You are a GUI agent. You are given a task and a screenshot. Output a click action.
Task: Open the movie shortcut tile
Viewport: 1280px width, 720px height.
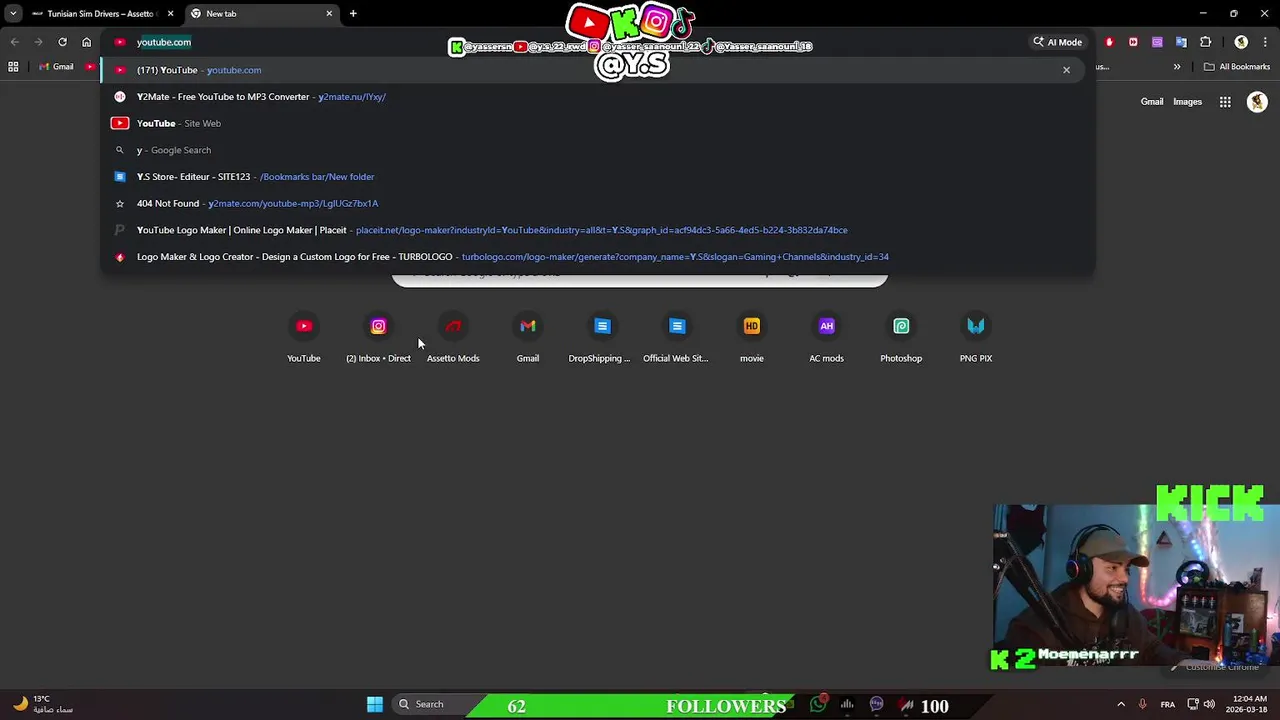[x=752, y=338]
